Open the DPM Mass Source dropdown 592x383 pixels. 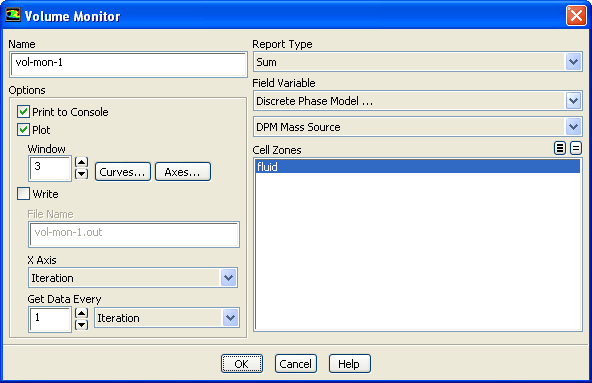point(418,127)
